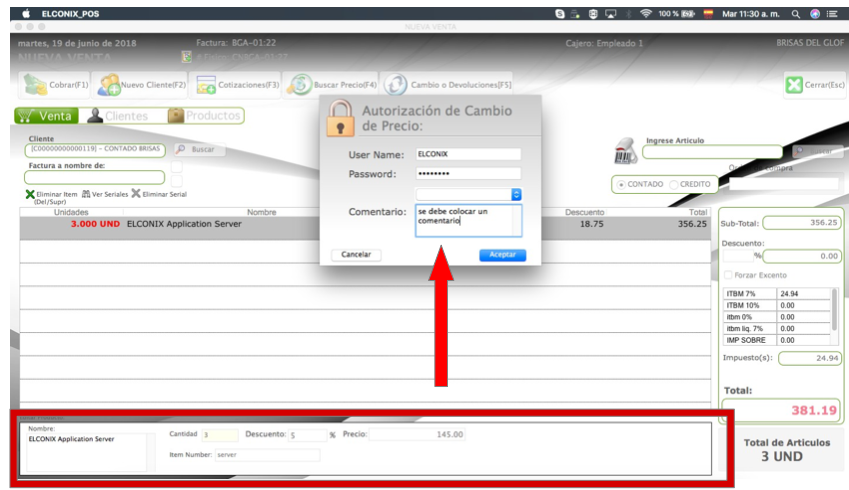Click the Spanish flag input source icon

point(708,14)
